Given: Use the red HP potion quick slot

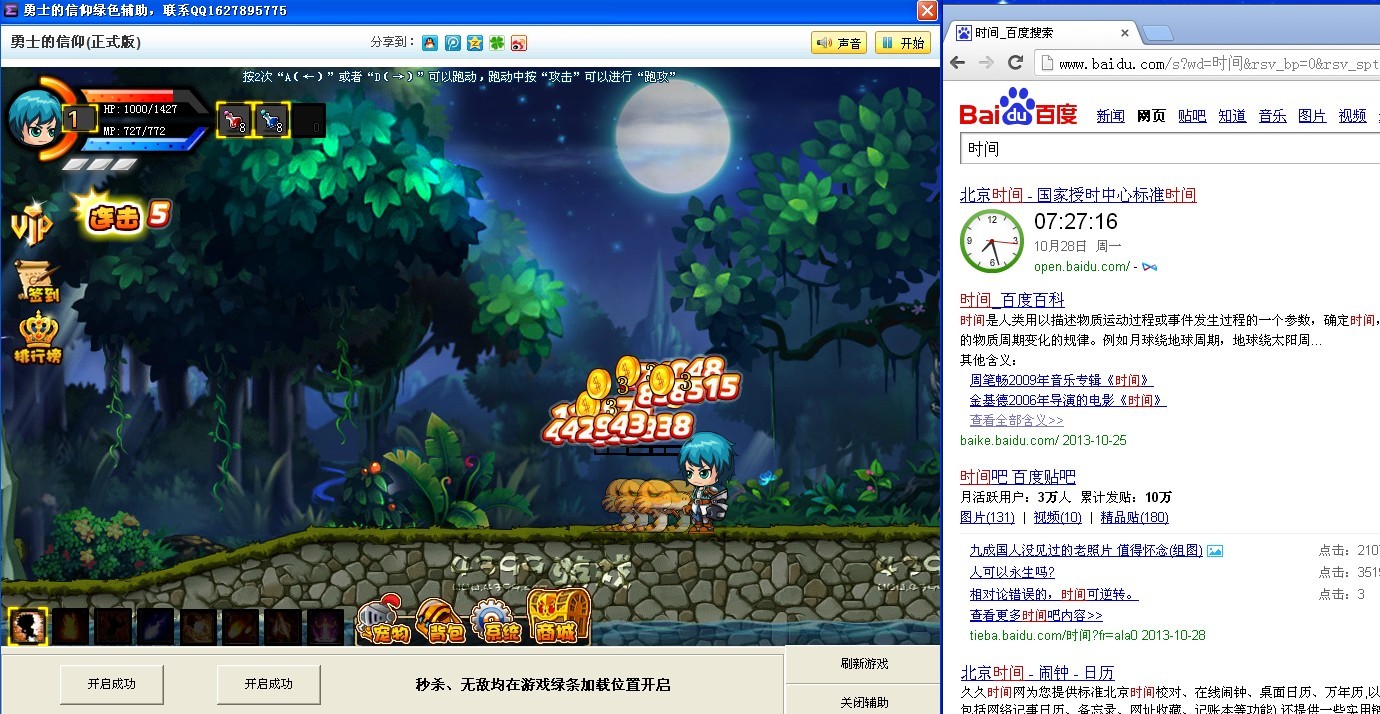Looking at the screenshot, I should coord(234,120).
